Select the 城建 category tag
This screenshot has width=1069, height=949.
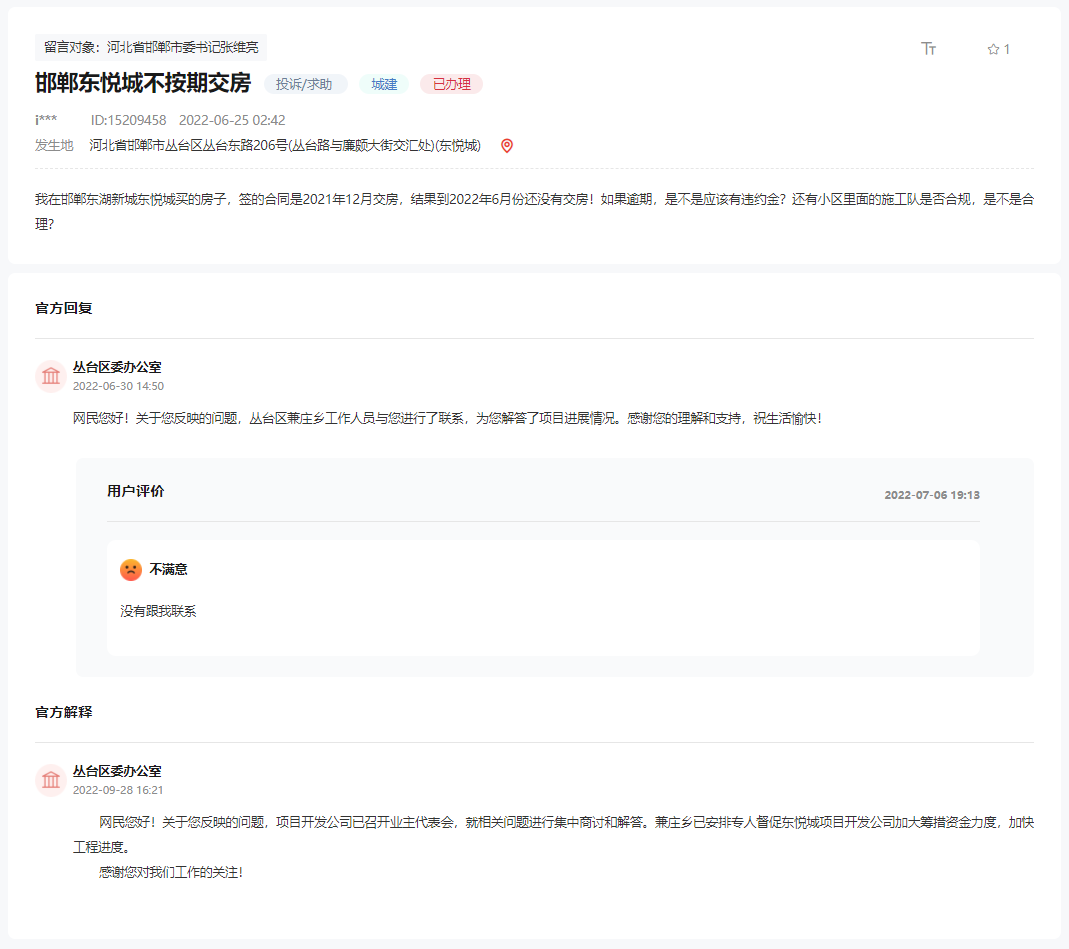pyautogui.click(x=384, y=84)
